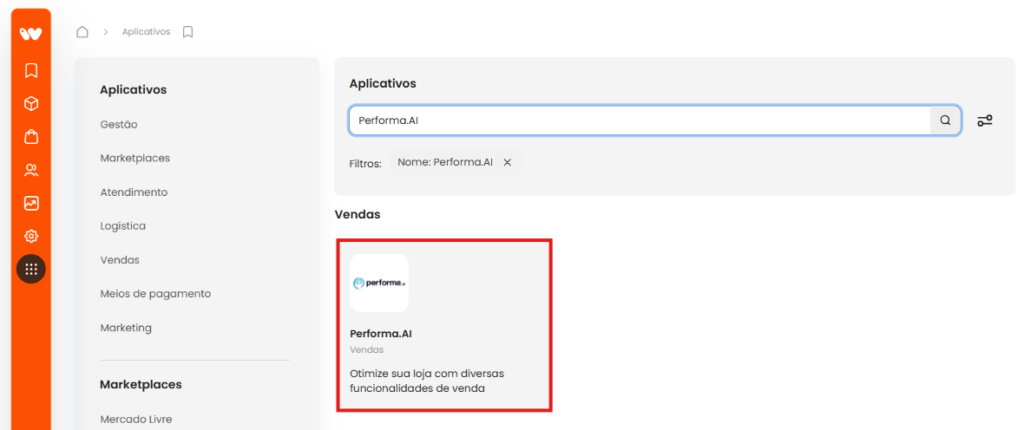Open the shopping bag orders icon
Screen dimensions: 1024x430
click(x=31, y=137)
